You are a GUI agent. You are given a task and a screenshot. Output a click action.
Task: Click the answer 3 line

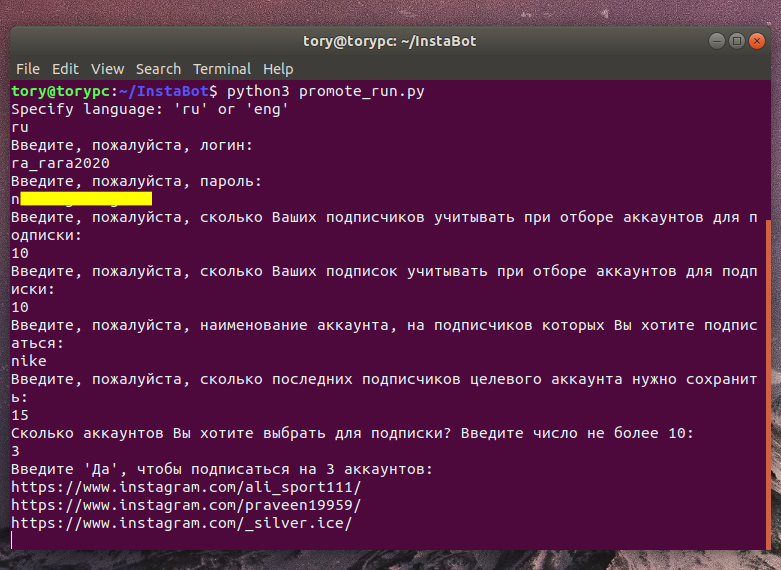(x=15, y=451)
